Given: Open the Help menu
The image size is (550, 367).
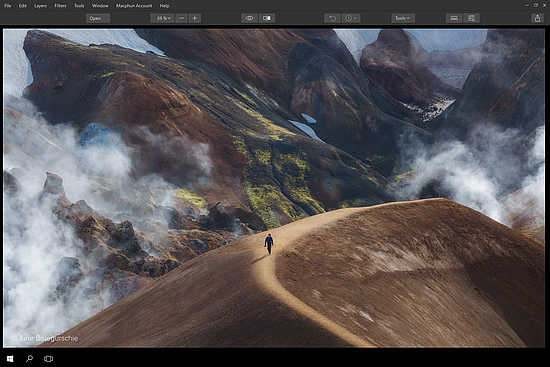Looking at the screenshot, I should coord(164,6).
